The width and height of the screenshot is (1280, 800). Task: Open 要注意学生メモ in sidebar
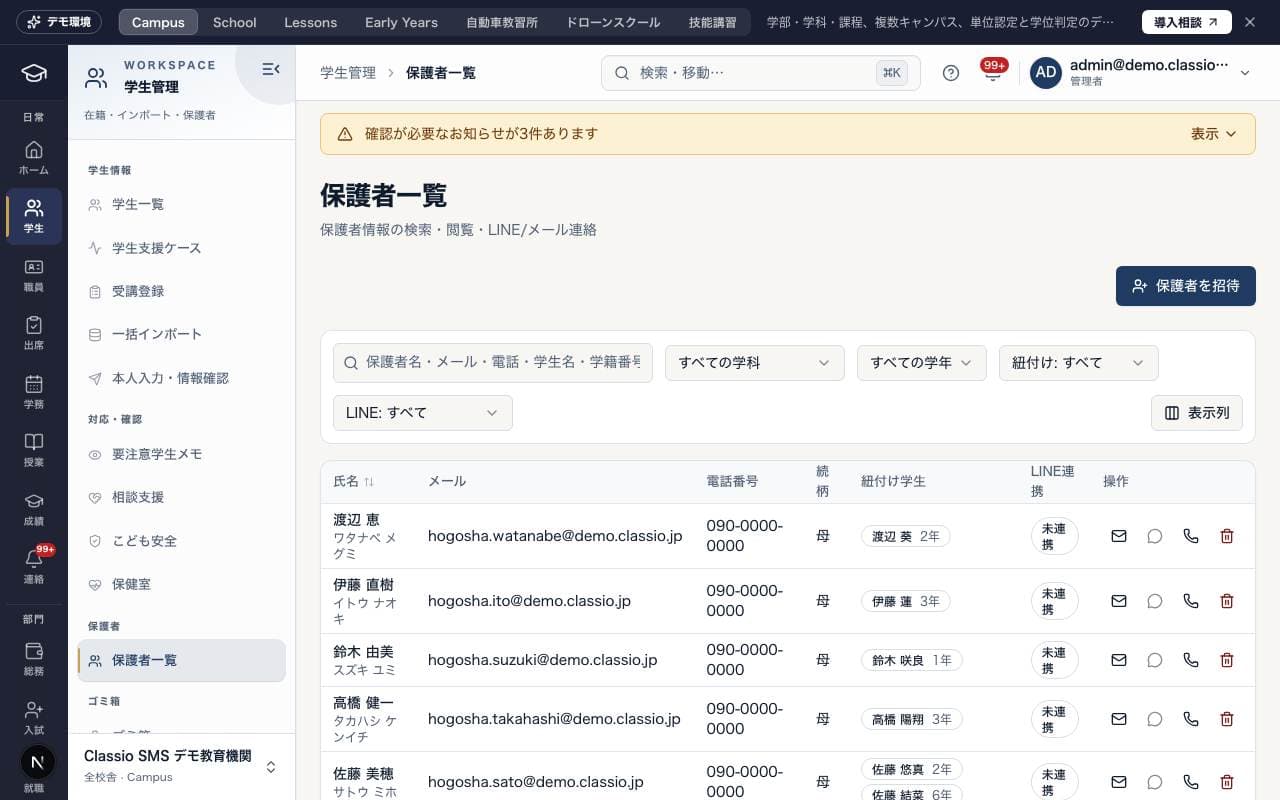click(x=181, y=454)
